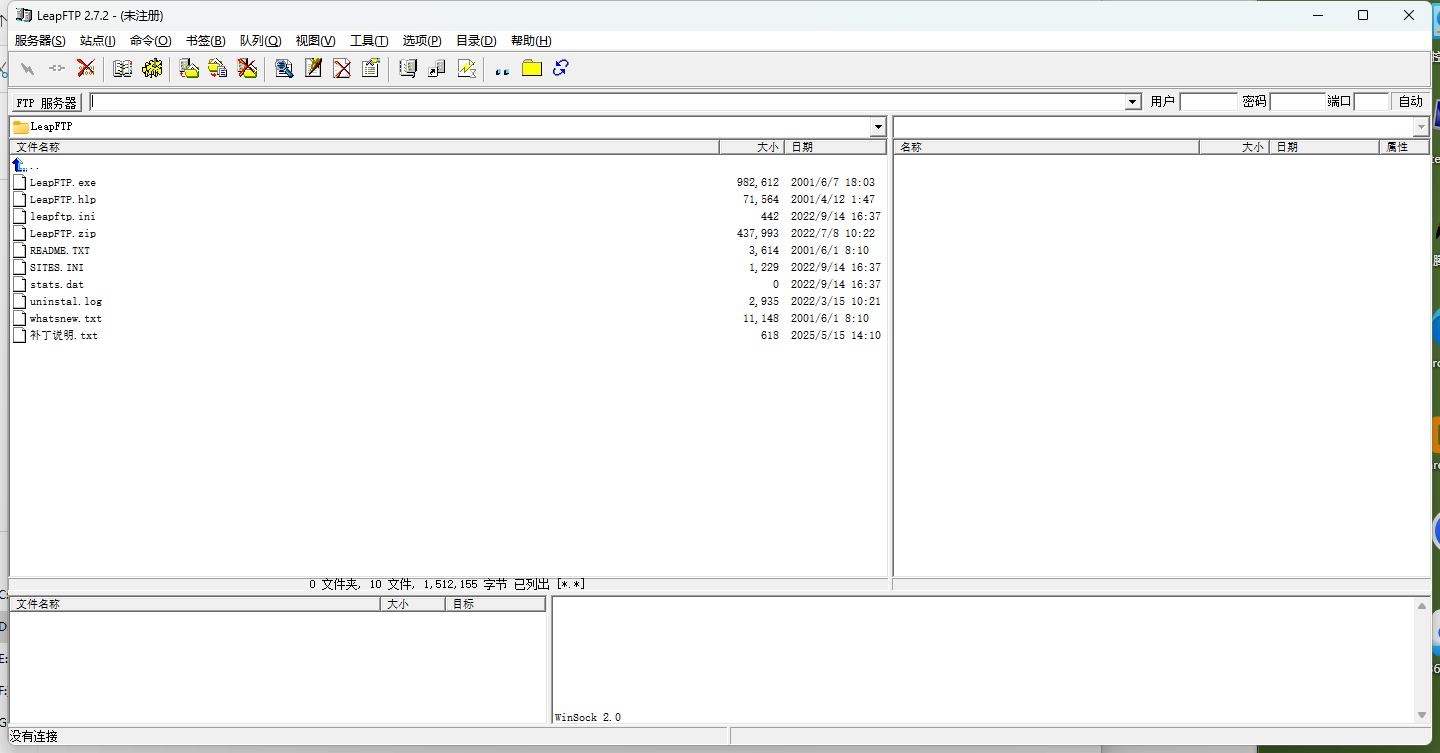Expand the remote path dropdown arrow
The height and width of the screenshot is (753, 1440).
tap(1421, 127)
